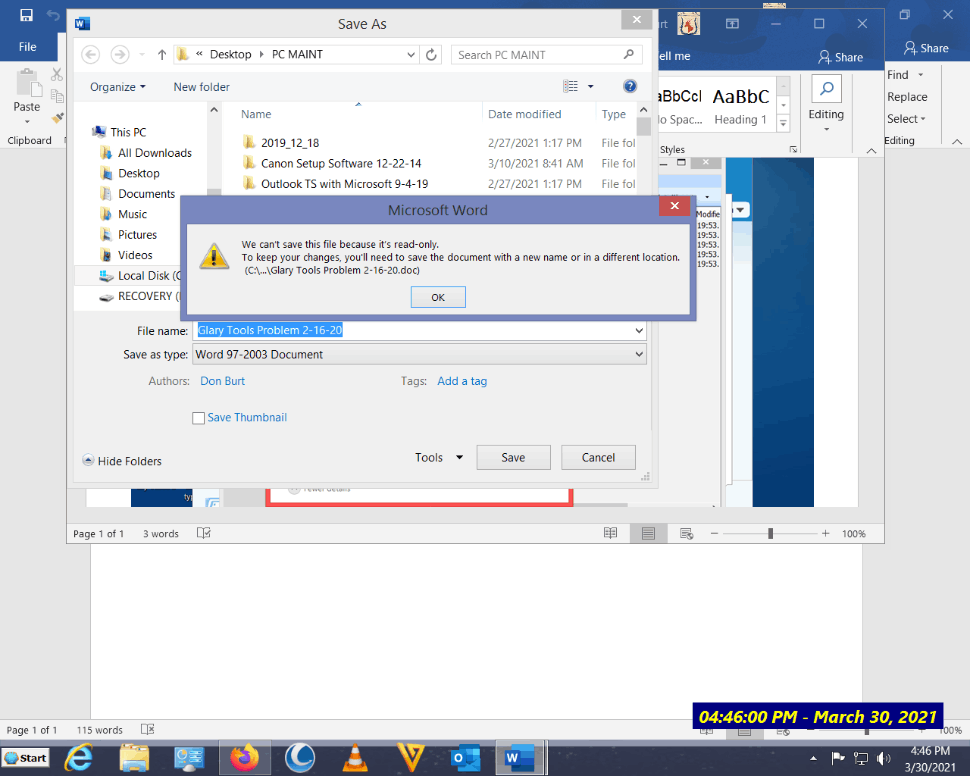Switch to Print Layout view in status bar
Image resolution: width=970 pixels, height=776 pixels.
pos(648,533)
